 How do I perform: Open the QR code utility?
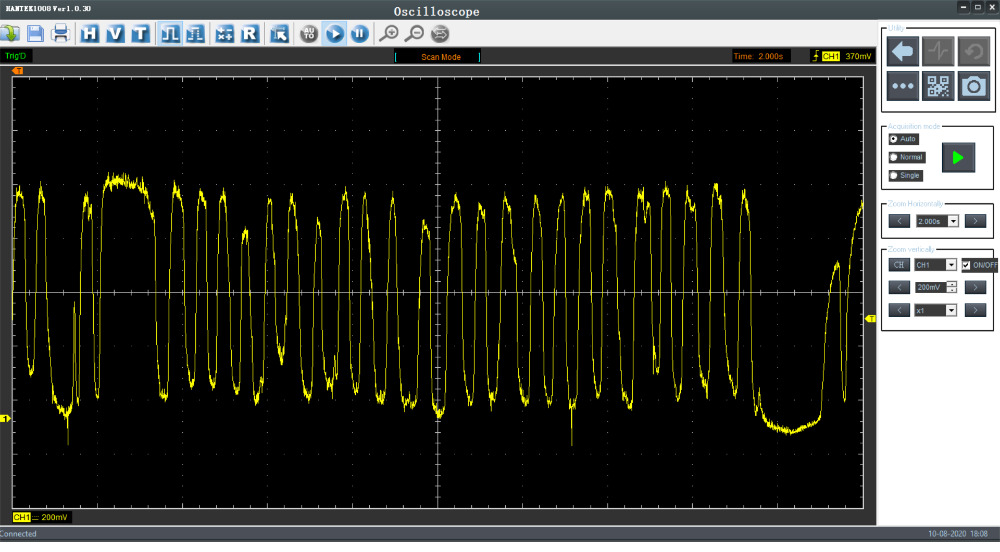(938, 86)
